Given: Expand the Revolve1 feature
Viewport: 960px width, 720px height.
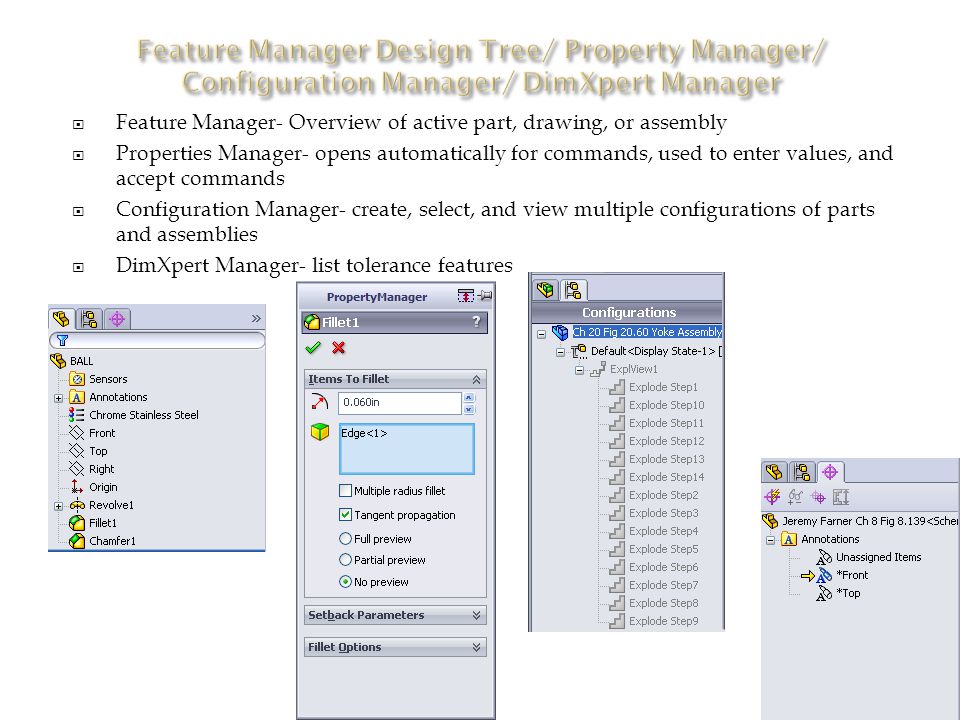Looking at the screenshot, I should coord(58,506).
